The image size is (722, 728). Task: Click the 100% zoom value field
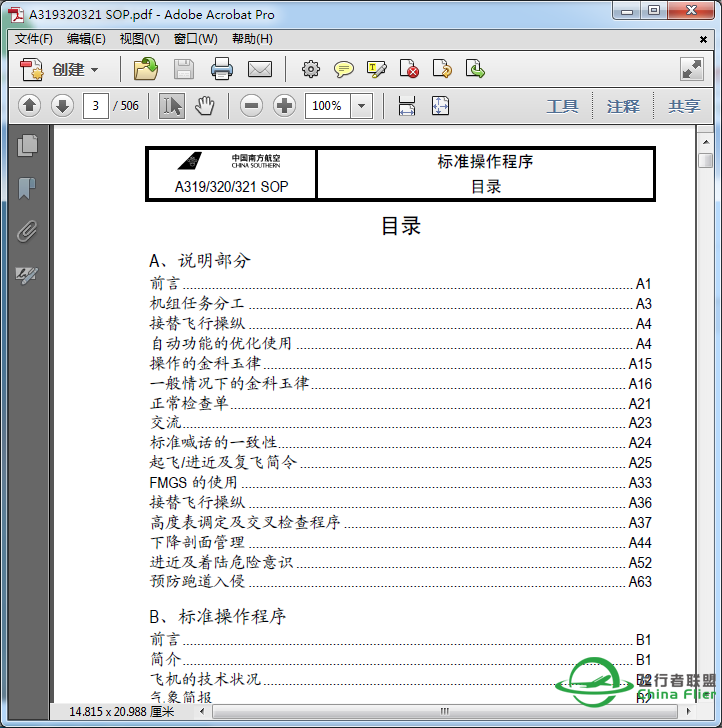tap(327, 106)
